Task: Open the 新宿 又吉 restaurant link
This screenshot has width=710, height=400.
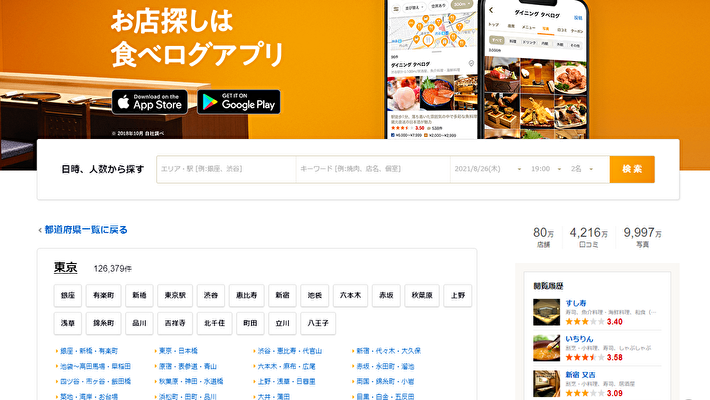Action: point(580,375)
